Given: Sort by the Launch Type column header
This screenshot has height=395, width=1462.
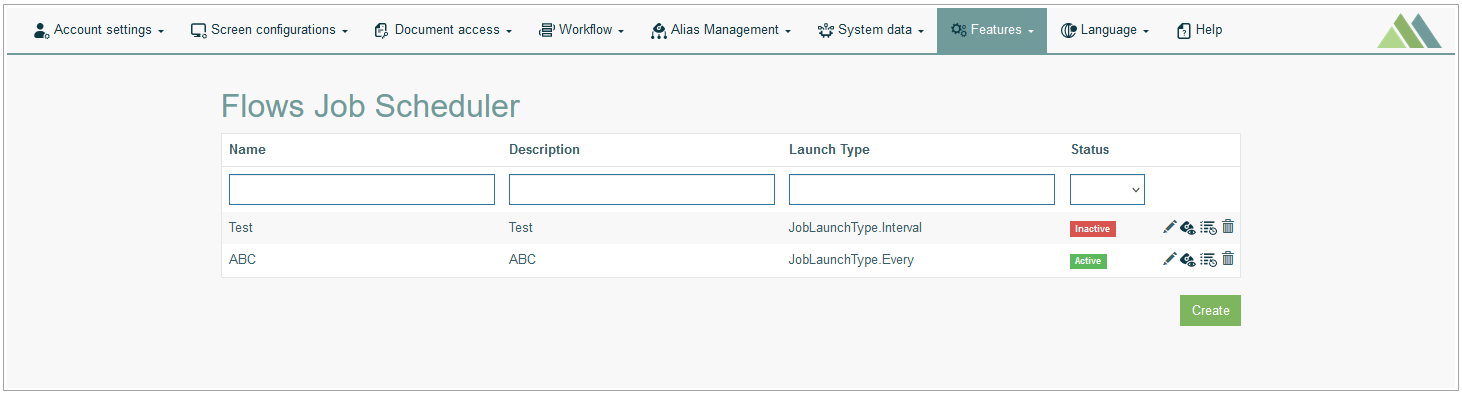Looking at the screenshot, I should 829,150.
